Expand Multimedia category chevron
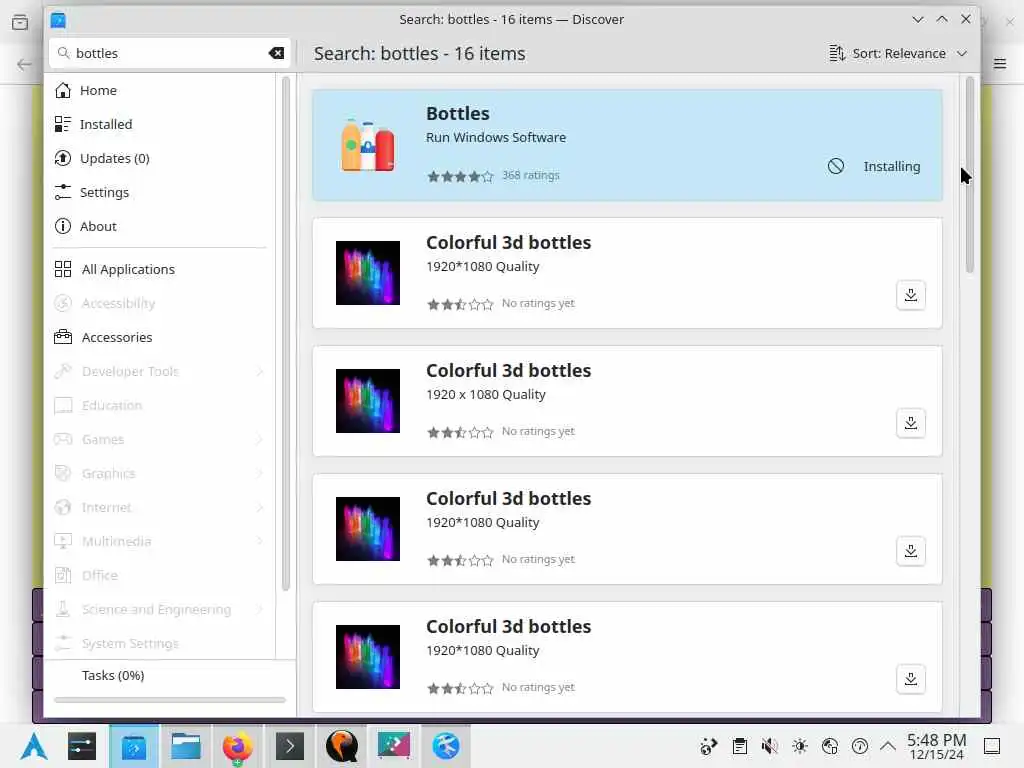The height and width of the screenshot is (768, 1024). pyautogui.click(x=260, y=541)
